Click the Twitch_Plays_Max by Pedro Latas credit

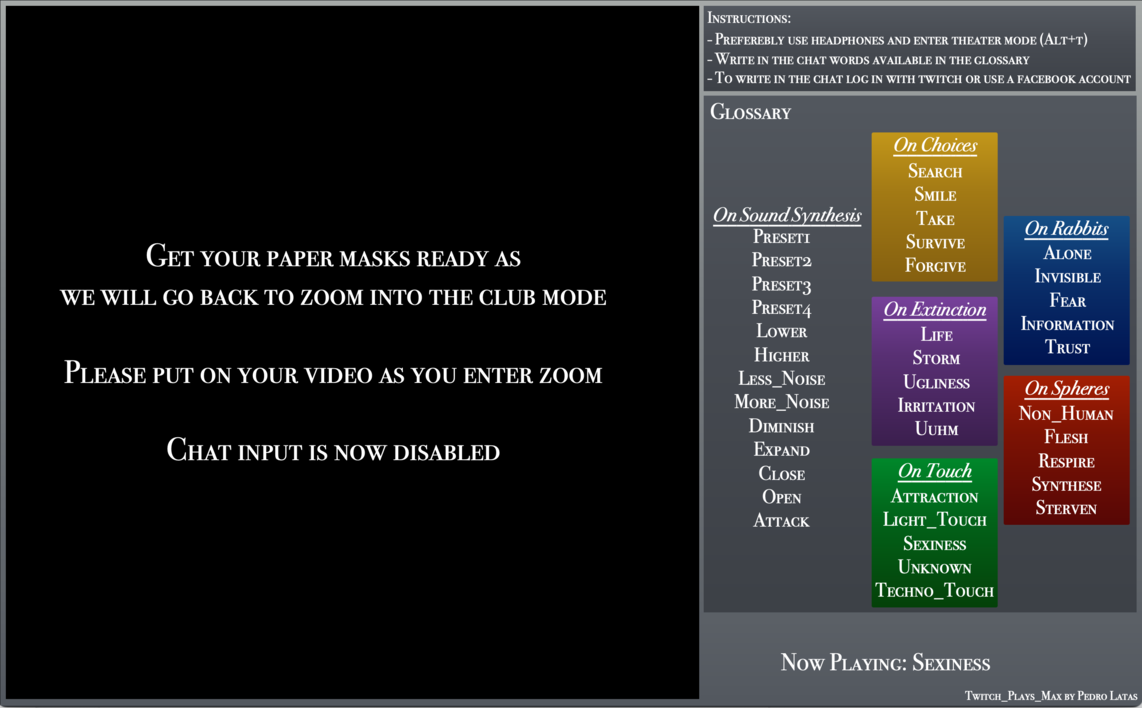pos(1050,695)
